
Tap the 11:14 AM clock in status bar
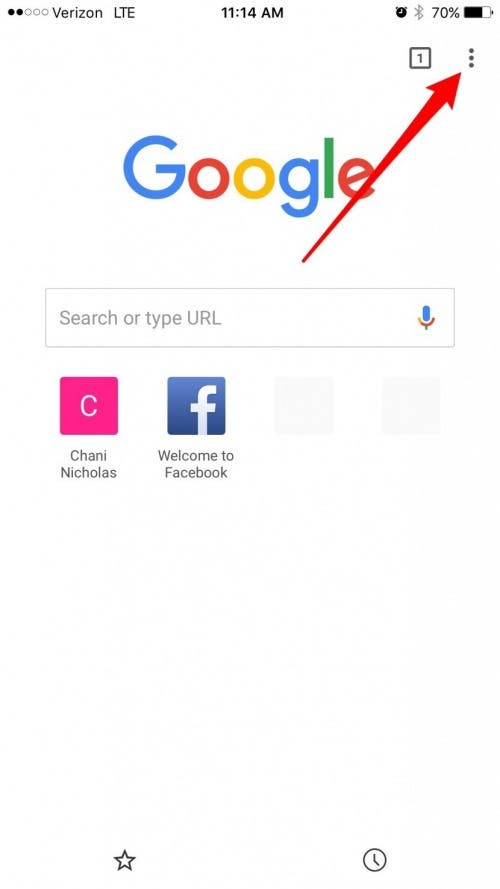coord(252,12)
